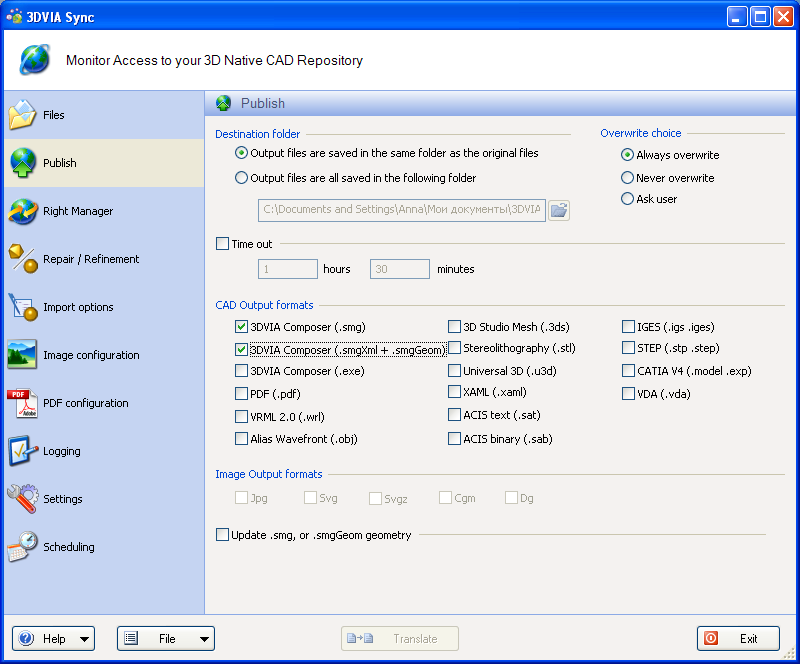Open the File dropdown button

pos(166,638)
